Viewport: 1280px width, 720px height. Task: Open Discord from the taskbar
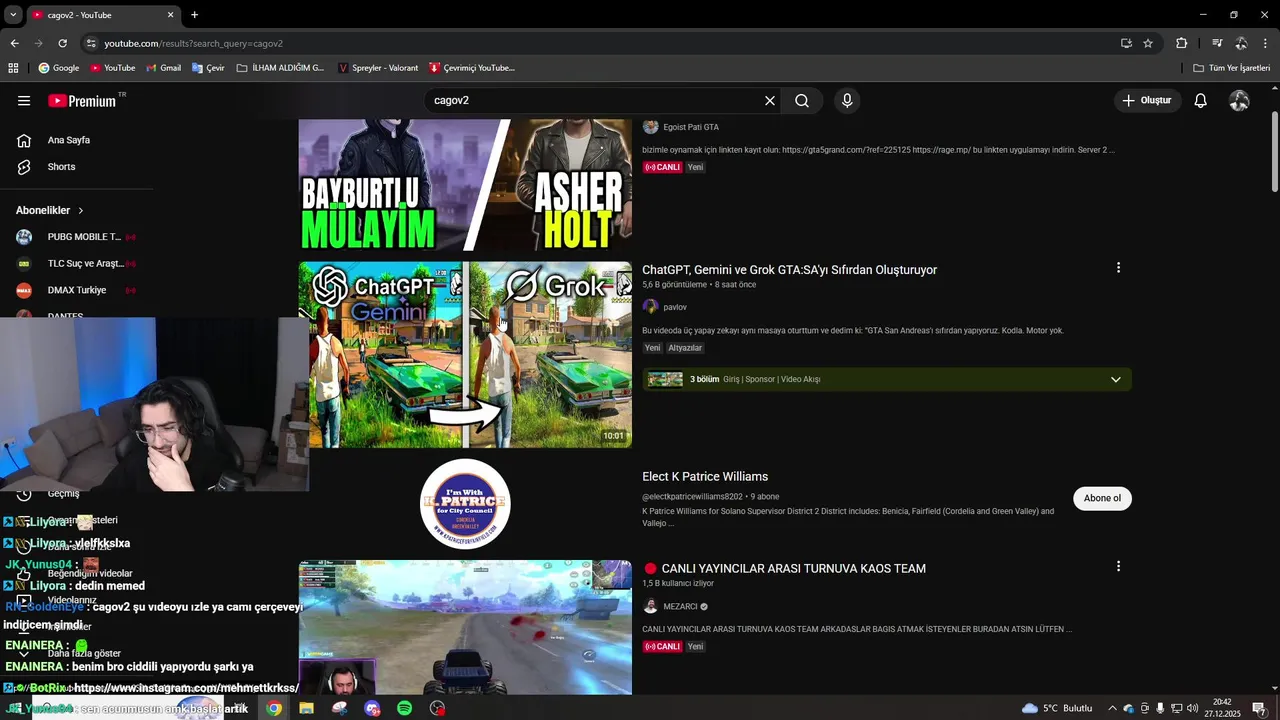click(372, 708)
